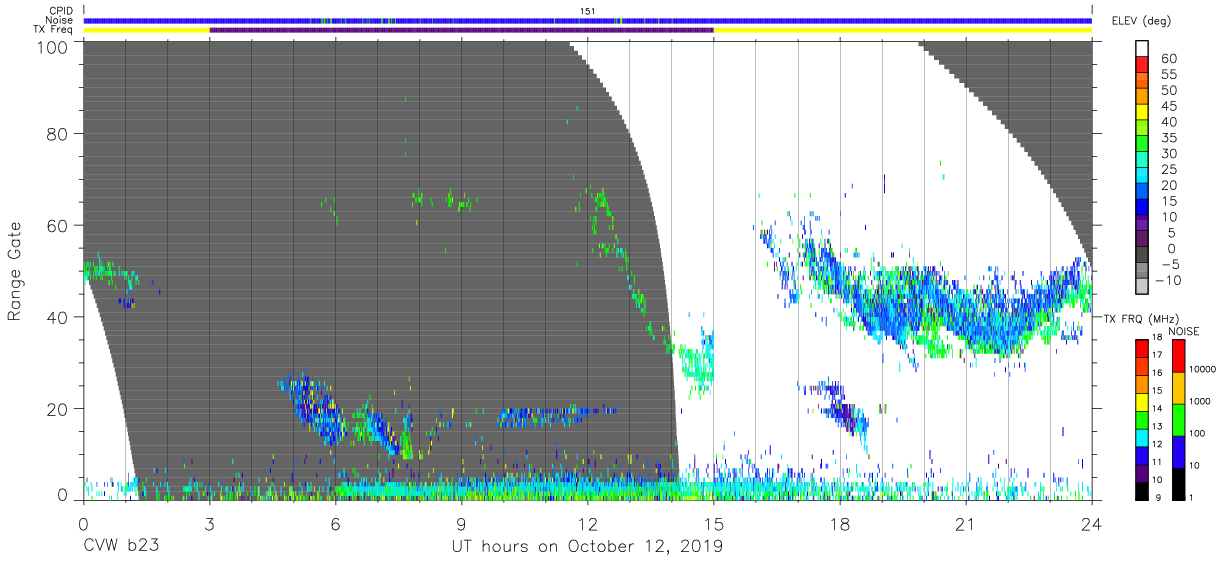Click the y-axis tick label '60'
Viewport: 1228px width, 567px height.
pos(59,225)
